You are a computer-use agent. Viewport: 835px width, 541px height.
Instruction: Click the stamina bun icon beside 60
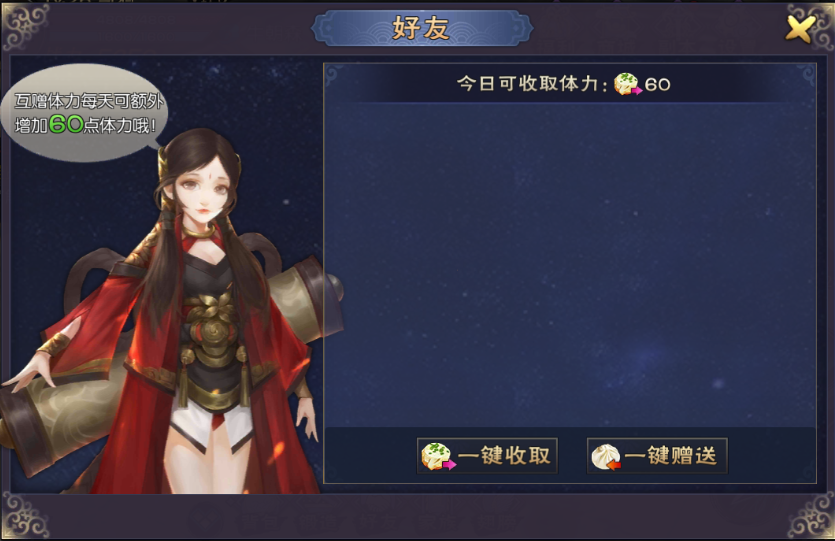click(628, 84)
